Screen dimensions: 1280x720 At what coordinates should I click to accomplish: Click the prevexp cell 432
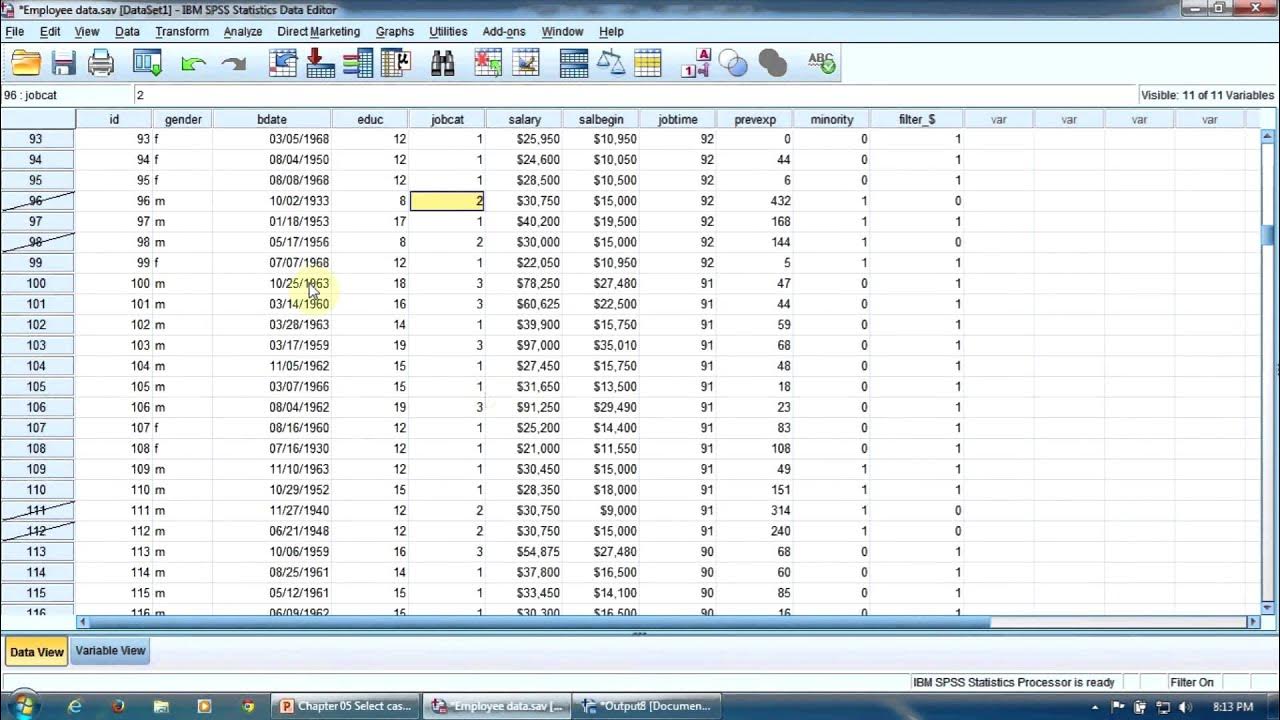click(755, 201)
